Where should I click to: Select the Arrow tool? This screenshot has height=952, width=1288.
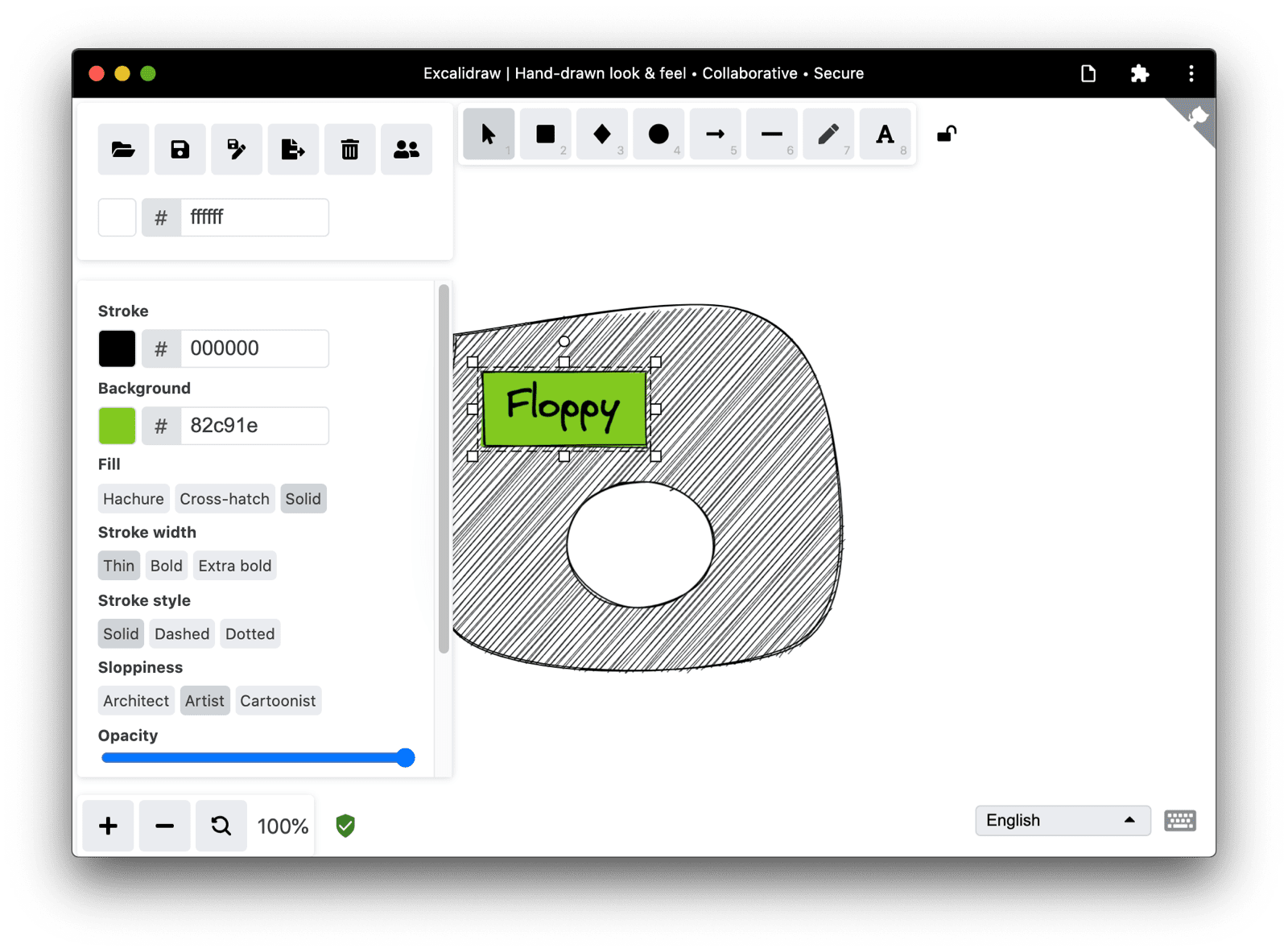pos(715,134)
